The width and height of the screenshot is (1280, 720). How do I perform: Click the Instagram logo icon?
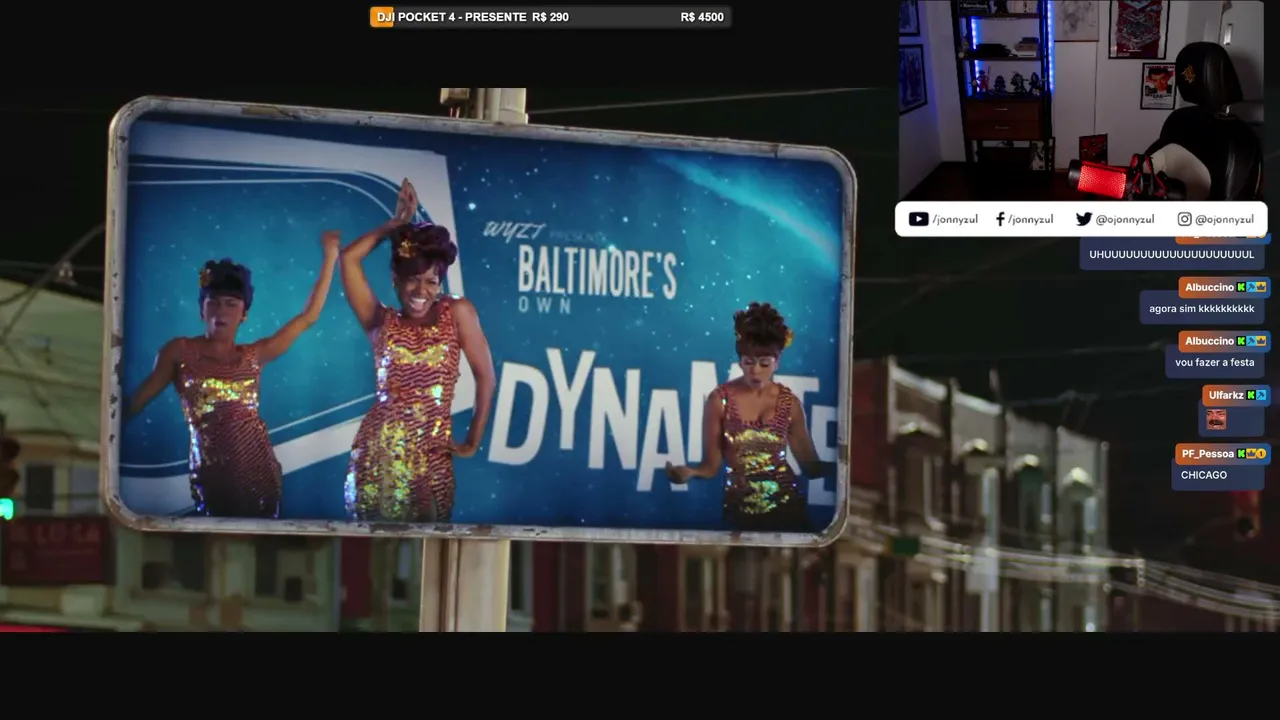click(x=1184, y=219)
